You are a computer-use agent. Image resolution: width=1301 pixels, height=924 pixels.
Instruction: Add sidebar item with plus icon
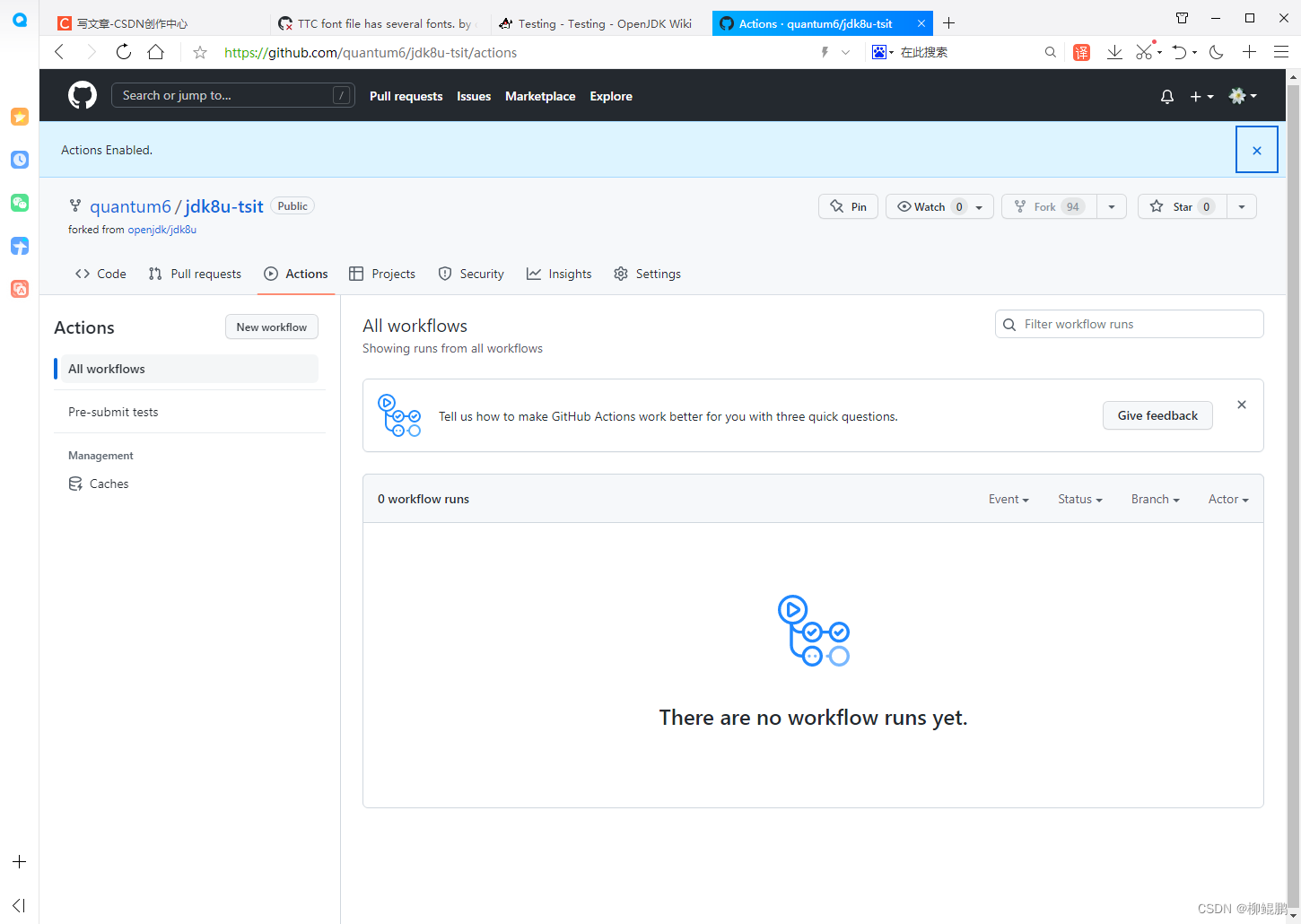point(19,862)
